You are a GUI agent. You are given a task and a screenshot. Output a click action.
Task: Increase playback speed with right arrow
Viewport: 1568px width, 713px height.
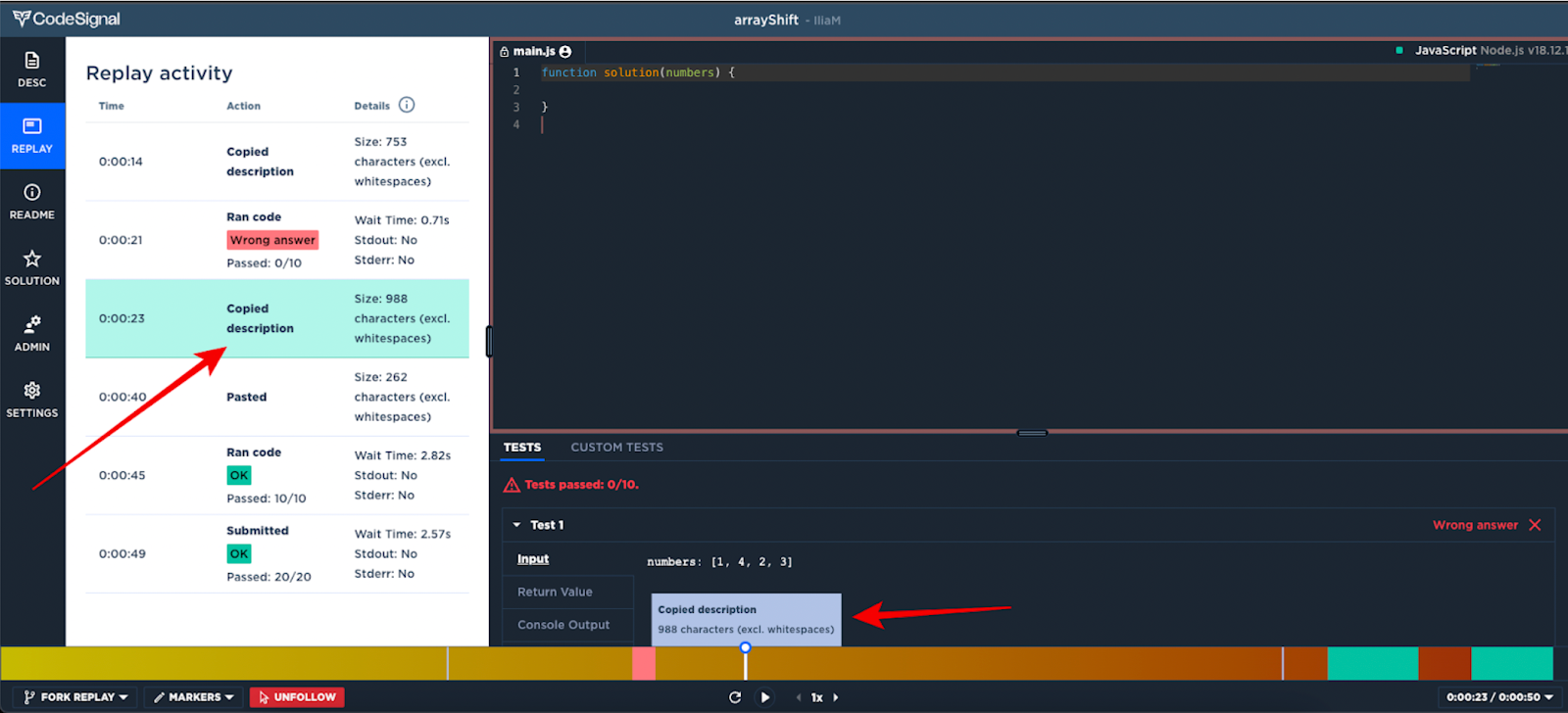pyautogui.click(x=836, y=697)
